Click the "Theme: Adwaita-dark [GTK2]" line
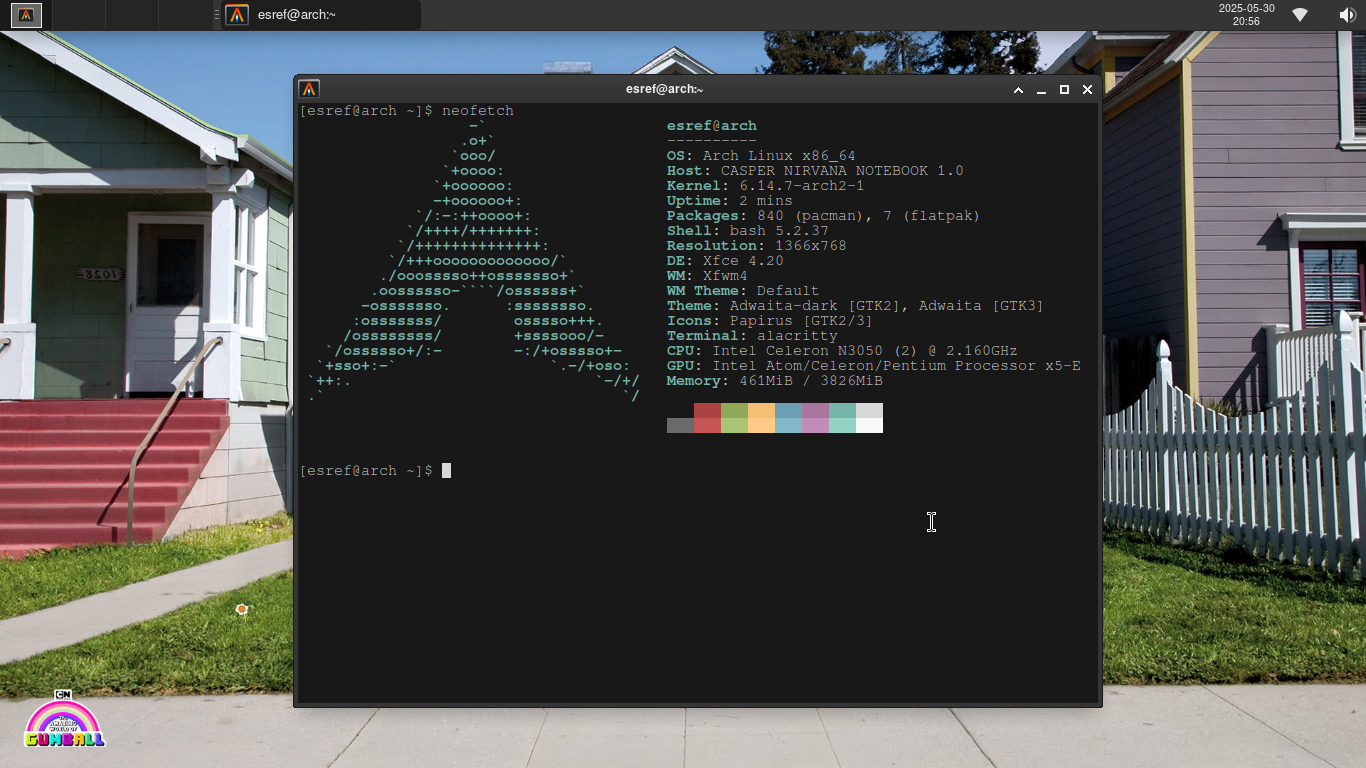The height and width of the screenshot is (768, 1366). coord(855,306)
